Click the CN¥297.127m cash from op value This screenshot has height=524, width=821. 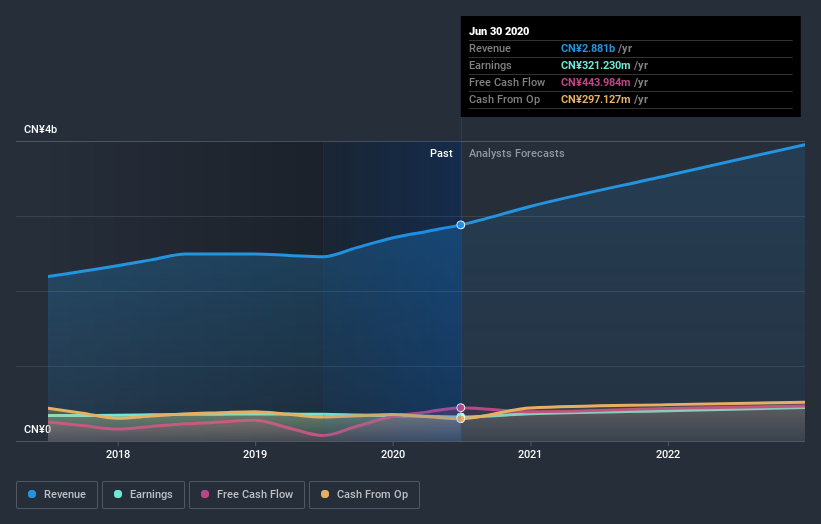click(596, 99)
